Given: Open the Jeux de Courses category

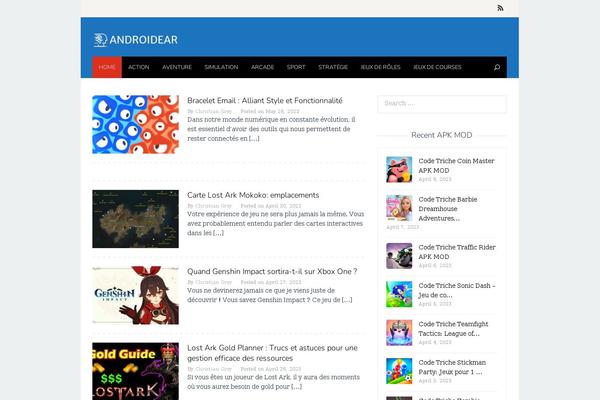Looking at the screenshot, I should [x=437, y=67].
